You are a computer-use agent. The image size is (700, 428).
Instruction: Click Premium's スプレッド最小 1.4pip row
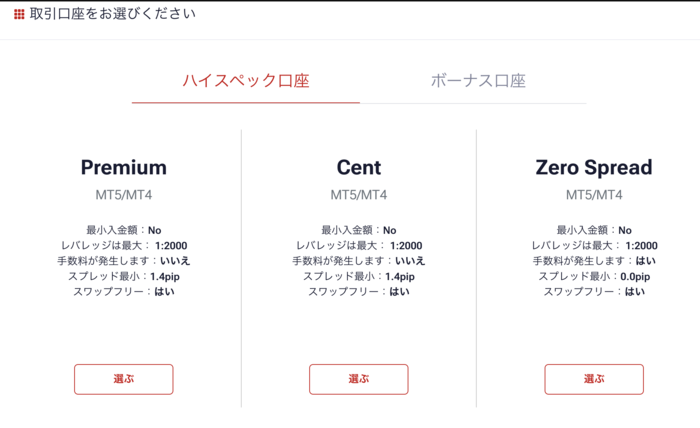pos(123,276)
